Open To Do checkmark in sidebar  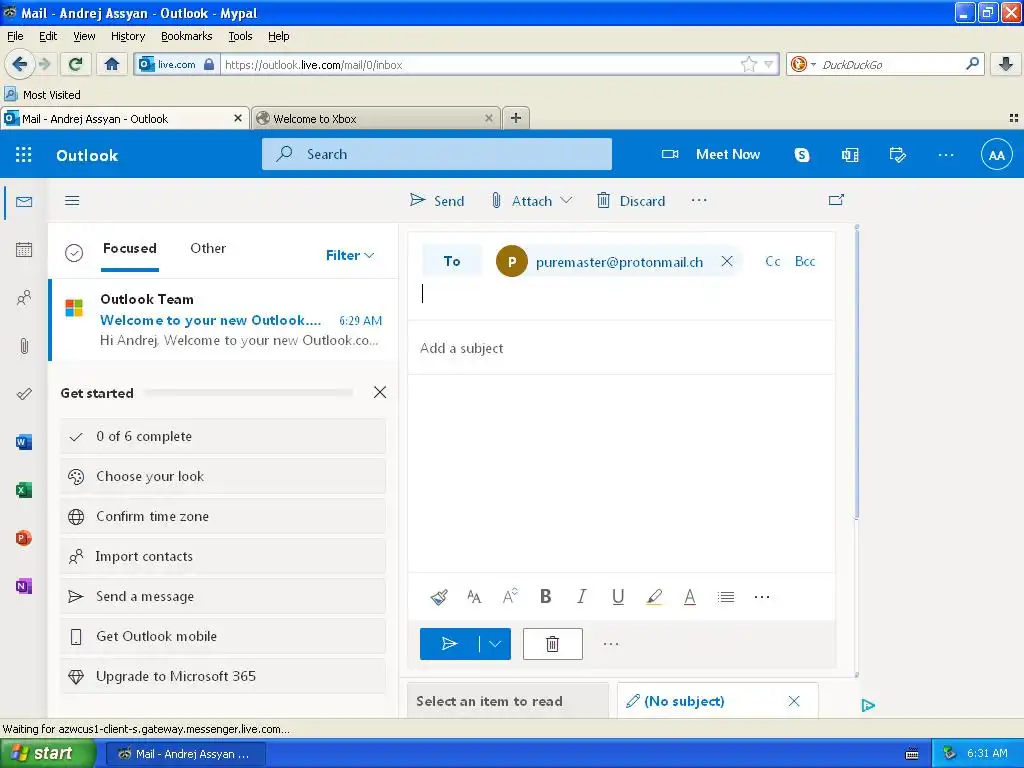coord(24,394)
